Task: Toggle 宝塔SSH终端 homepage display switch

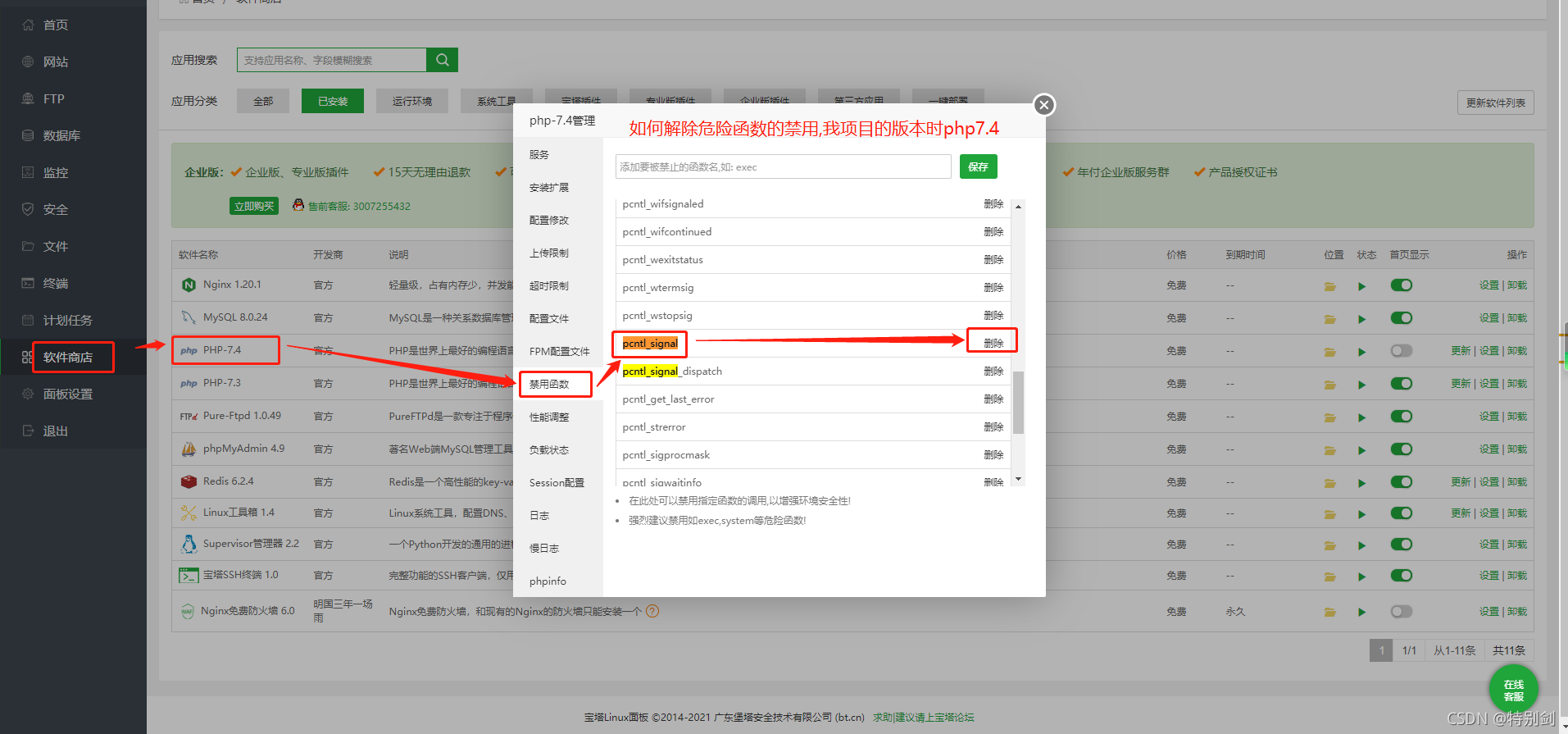Action: point(1402,576)
